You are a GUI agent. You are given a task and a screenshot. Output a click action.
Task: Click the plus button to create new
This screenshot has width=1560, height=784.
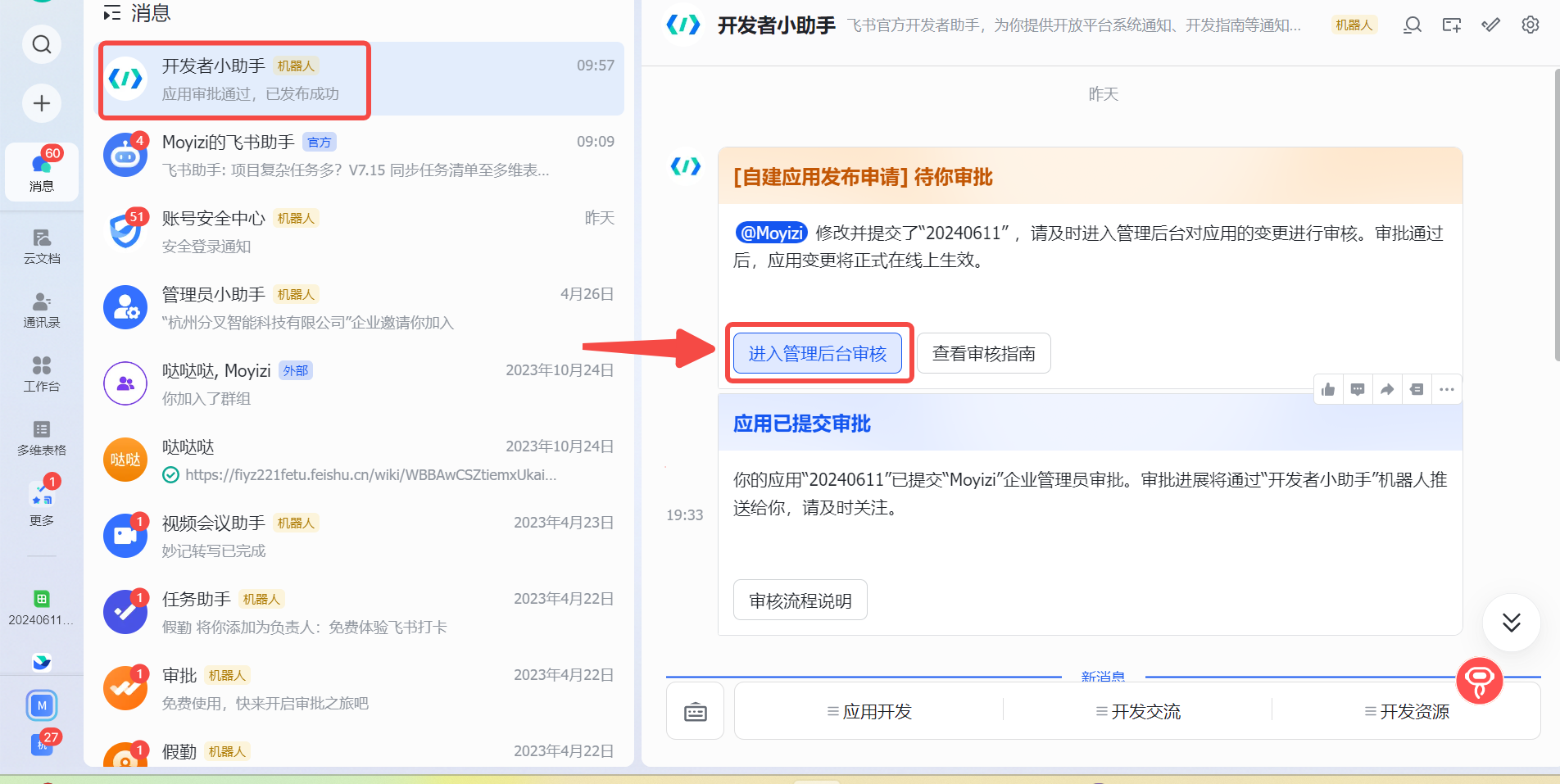click(x=42, y=103)
